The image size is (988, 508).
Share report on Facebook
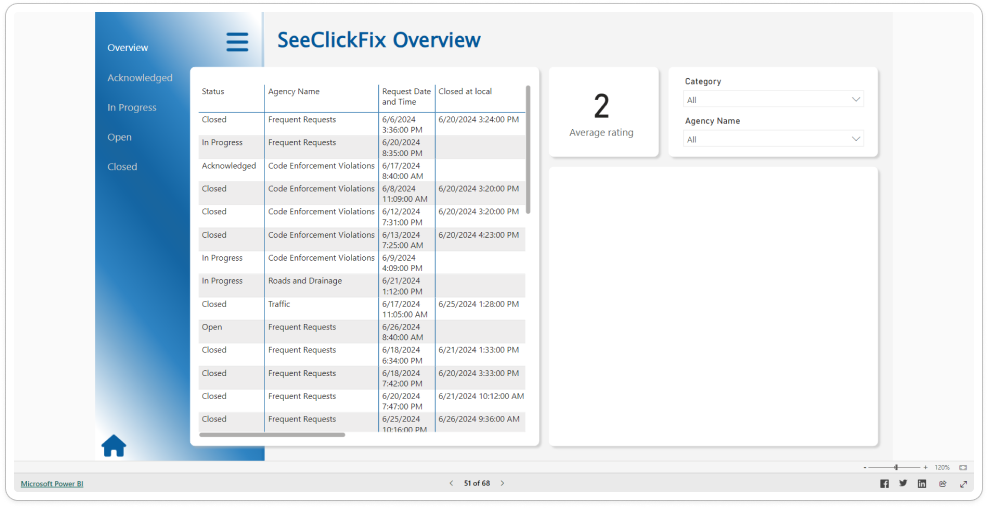(884, 483)
